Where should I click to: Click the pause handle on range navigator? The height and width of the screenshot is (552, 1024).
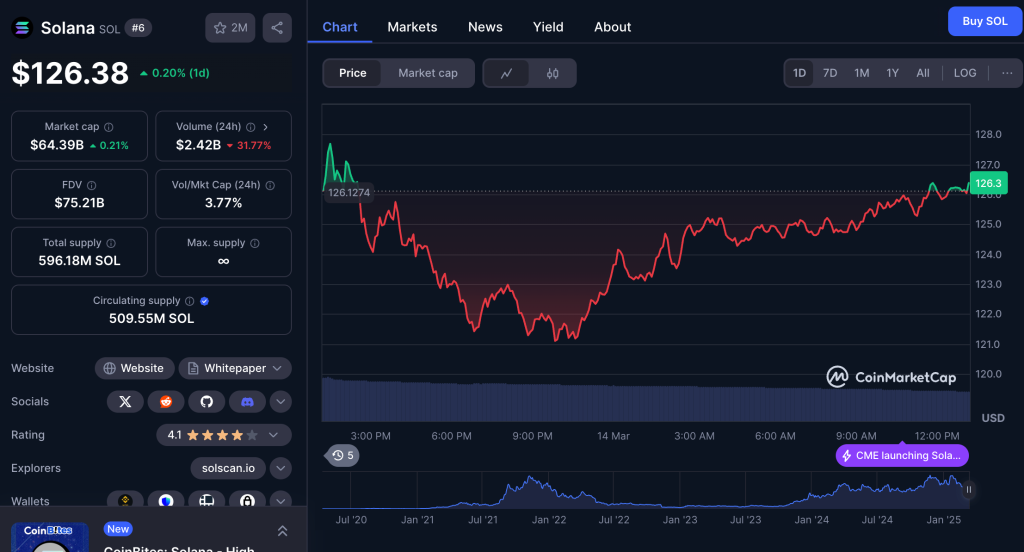[969, 489]
